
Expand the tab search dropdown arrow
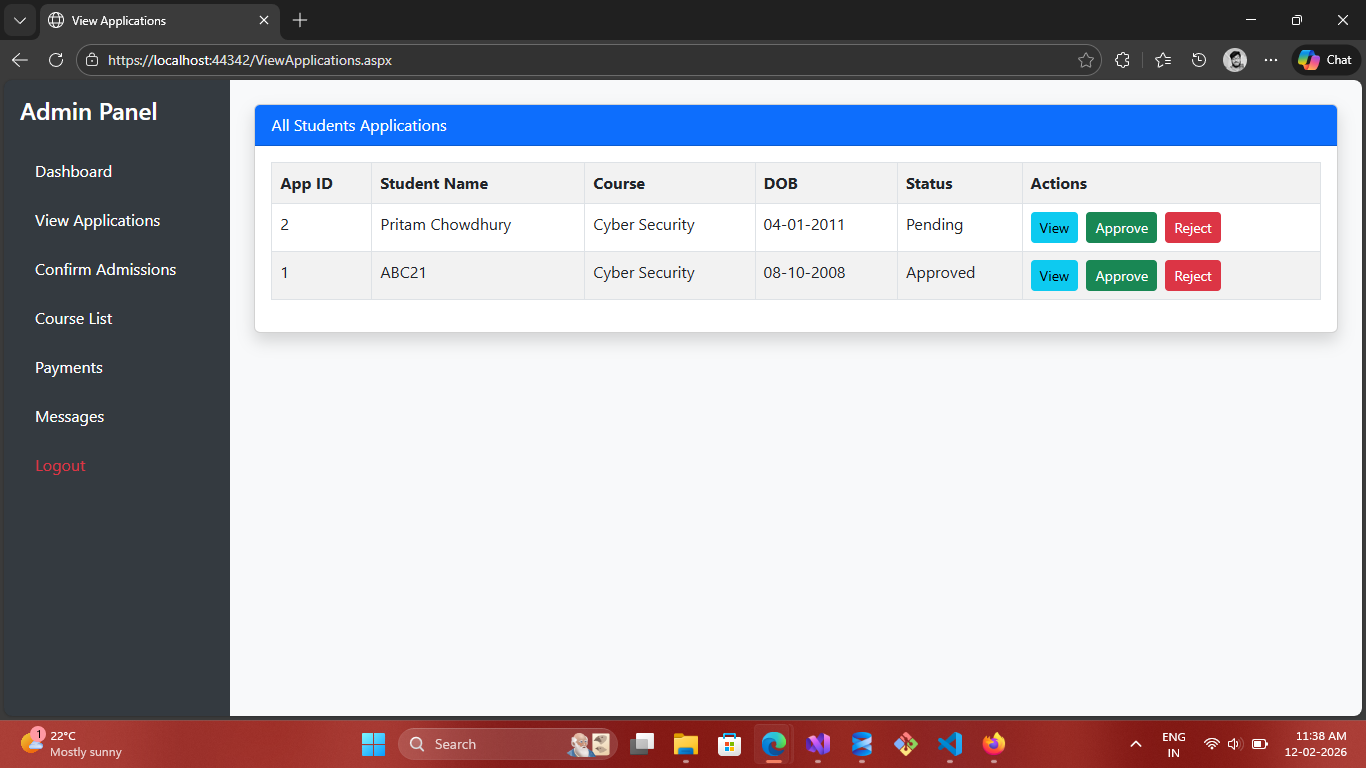(x=19, y=20)
